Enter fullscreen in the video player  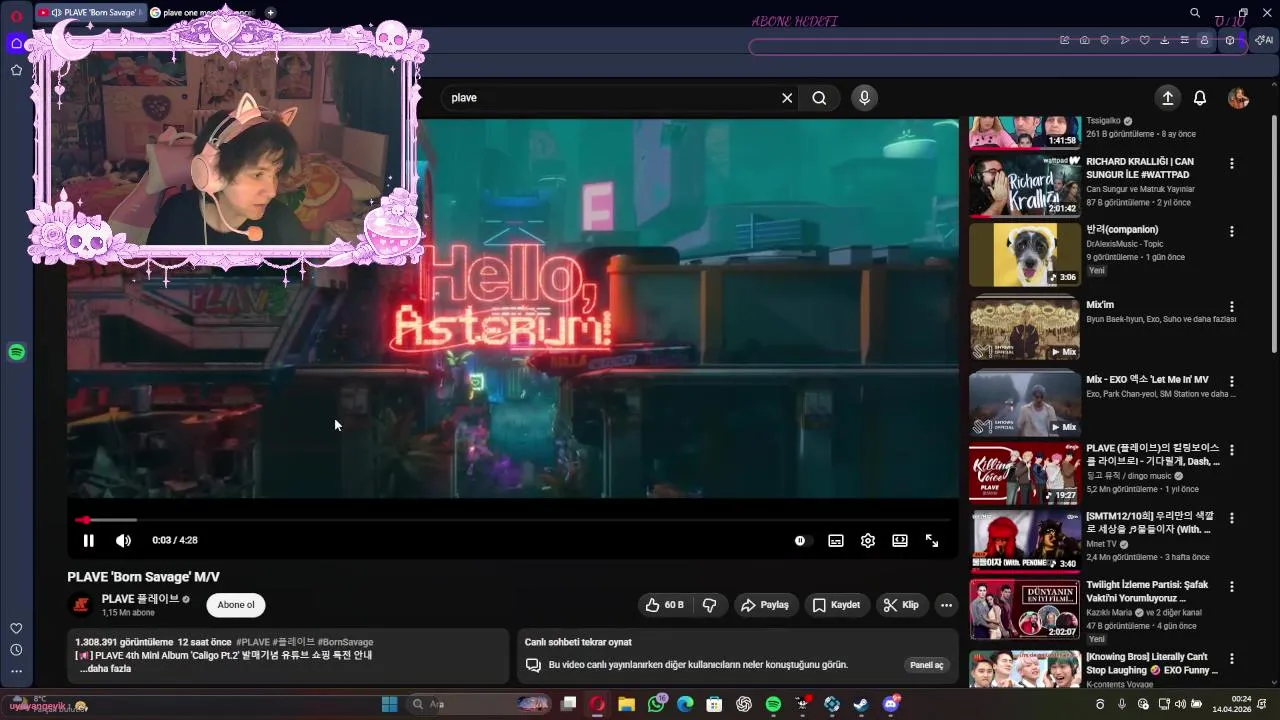click(932, 540)
